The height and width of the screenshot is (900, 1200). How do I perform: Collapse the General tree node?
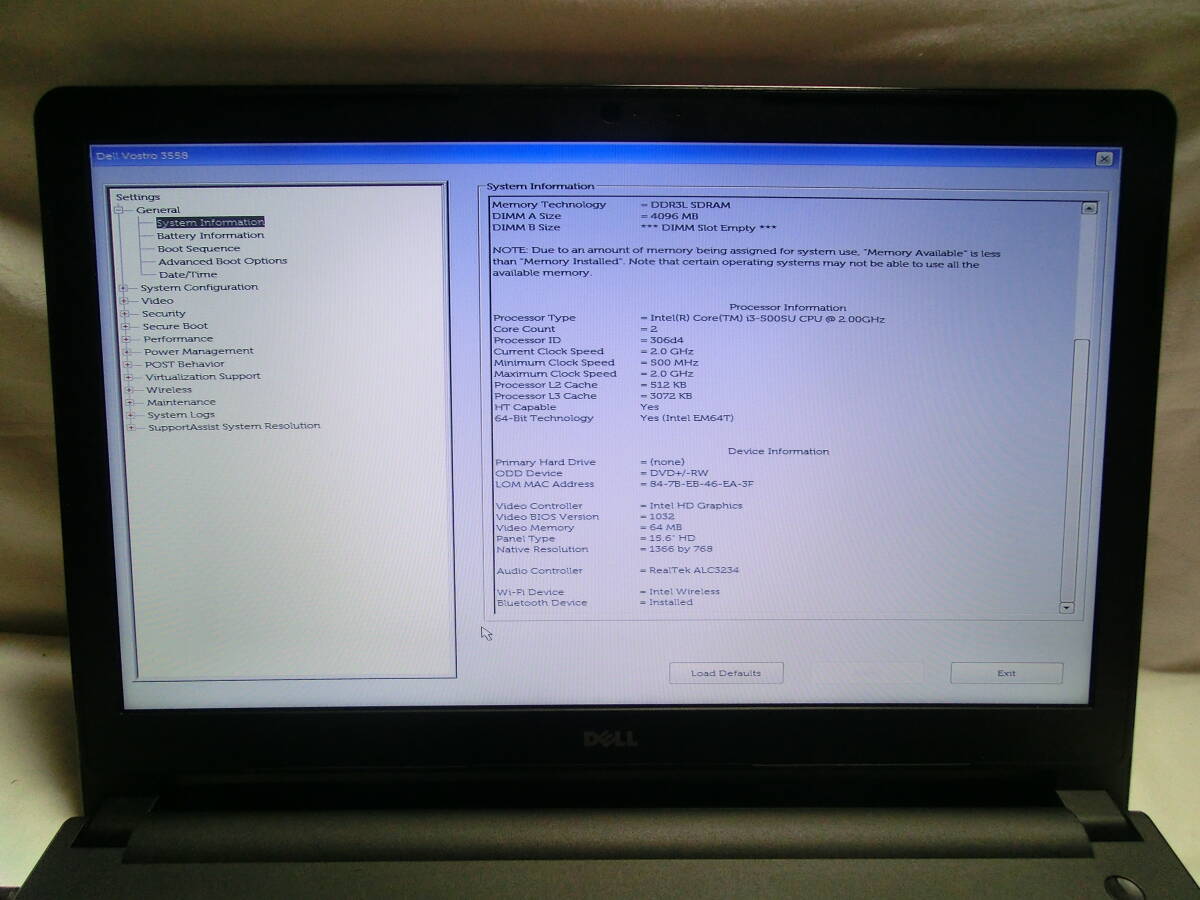coord(119,210)
